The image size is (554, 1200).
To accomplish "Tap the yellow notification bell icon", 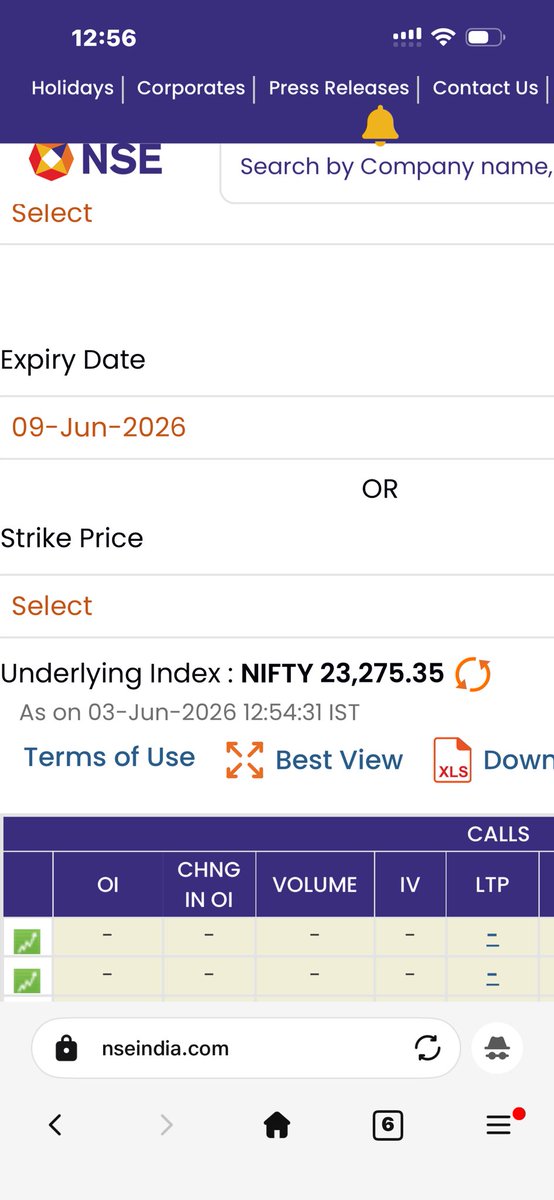I will pos(379,126).
